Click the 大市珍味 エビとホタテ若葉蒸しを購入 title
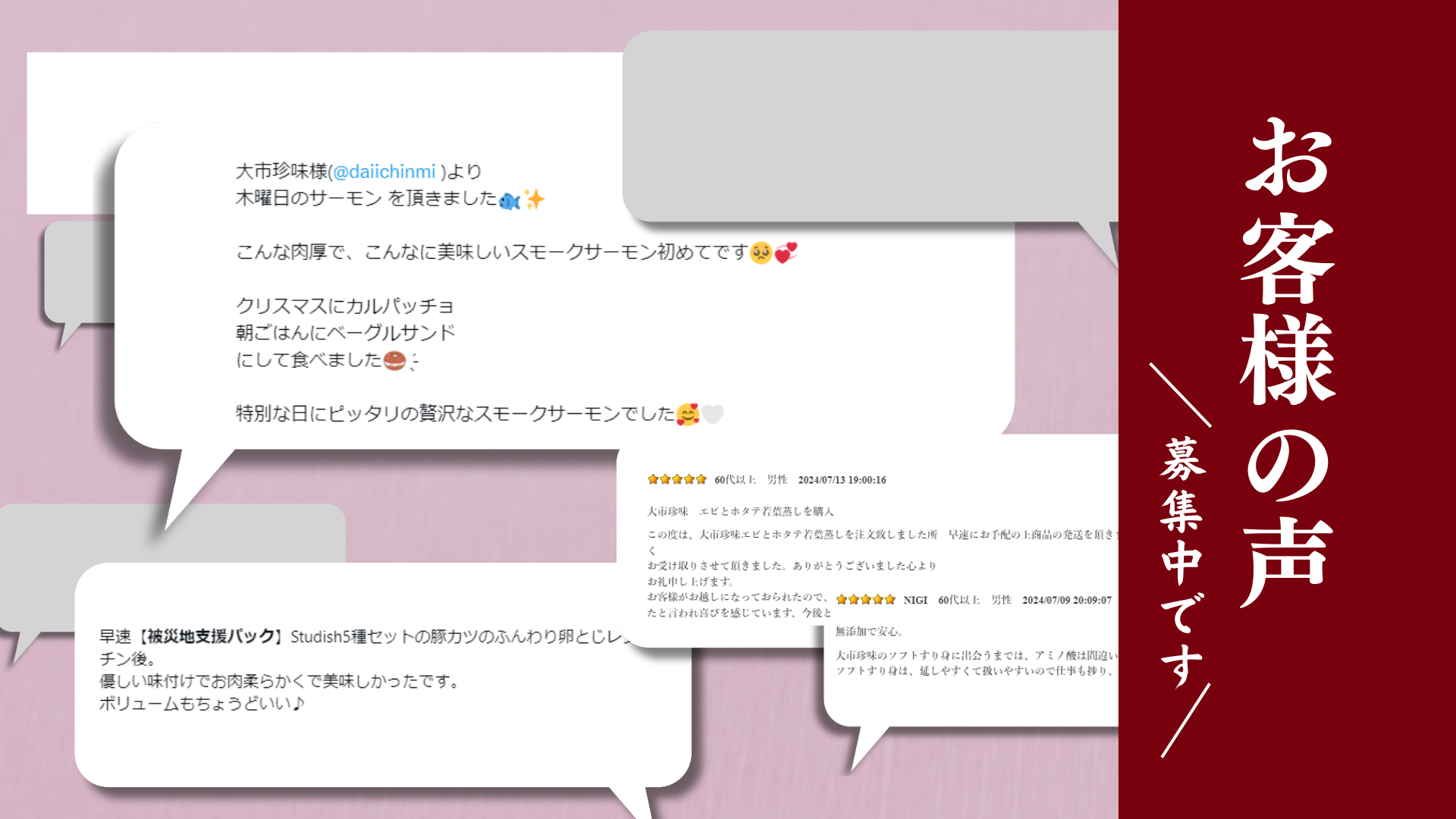This screenshot has width=1456, height=819. (740, 511)
